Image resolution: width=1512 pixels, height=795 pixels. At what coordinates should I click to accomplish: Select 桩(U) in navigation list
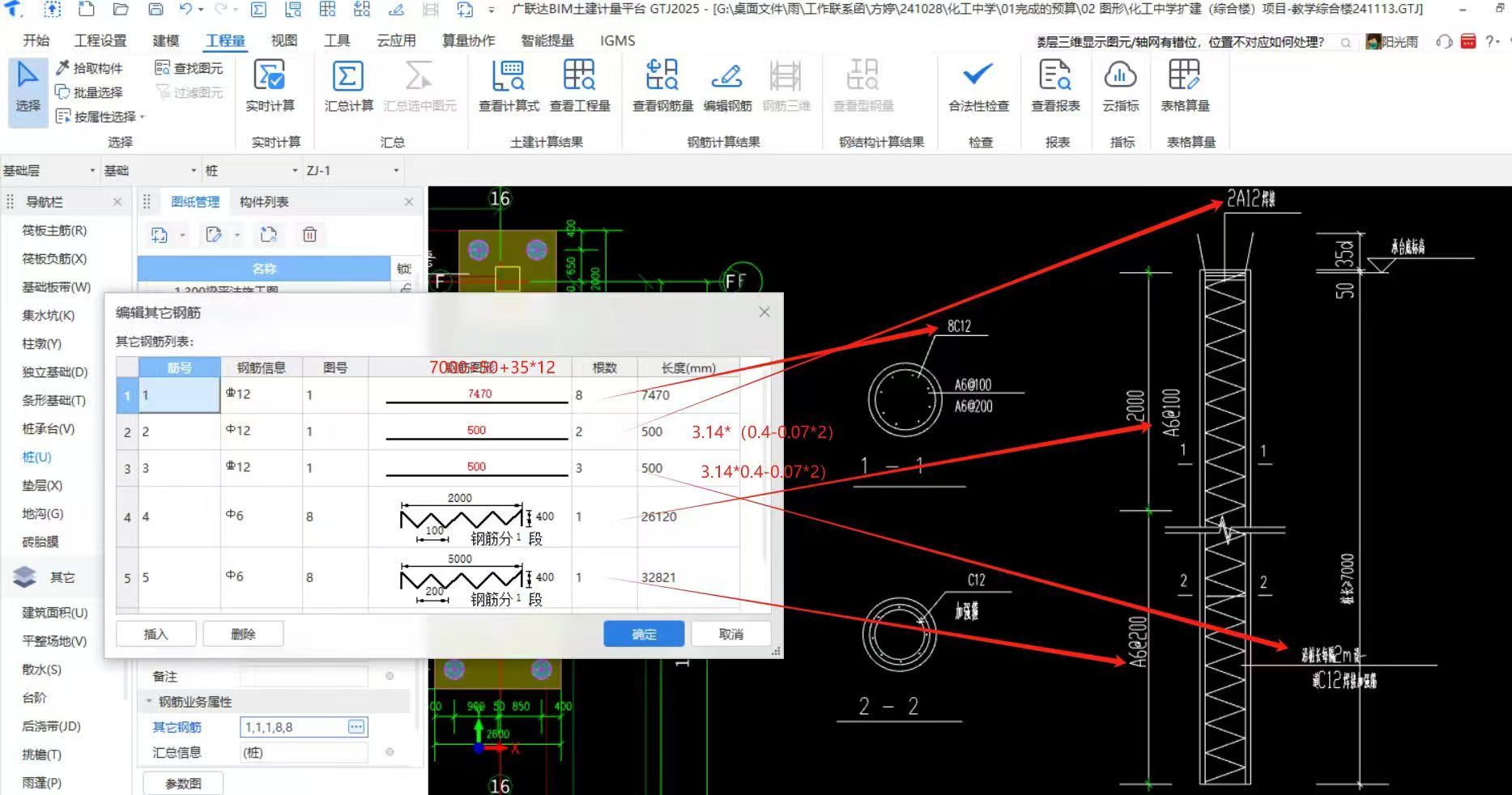coord(36,457)
